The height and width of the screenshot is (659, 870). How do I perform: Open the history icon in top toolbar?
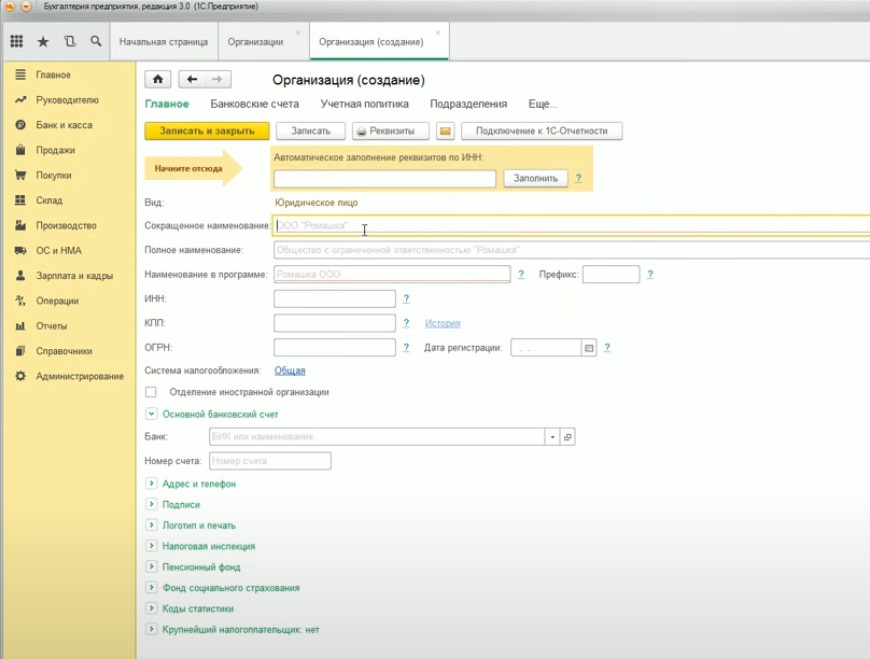[69, 42]
